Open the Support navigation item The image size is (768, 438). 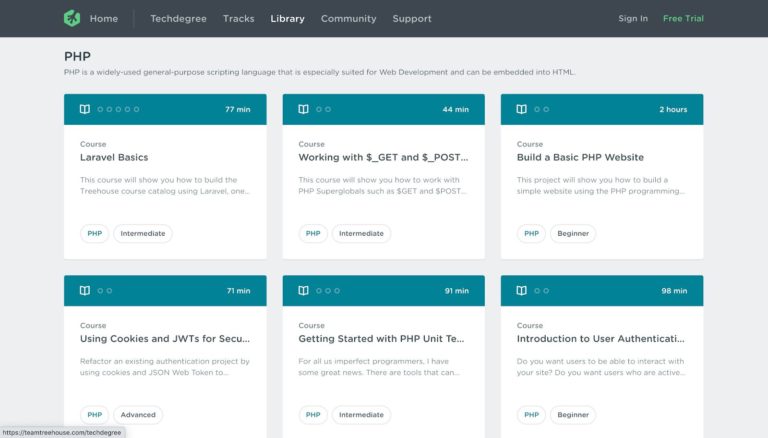pyautogui.click(x=412, y=19)
